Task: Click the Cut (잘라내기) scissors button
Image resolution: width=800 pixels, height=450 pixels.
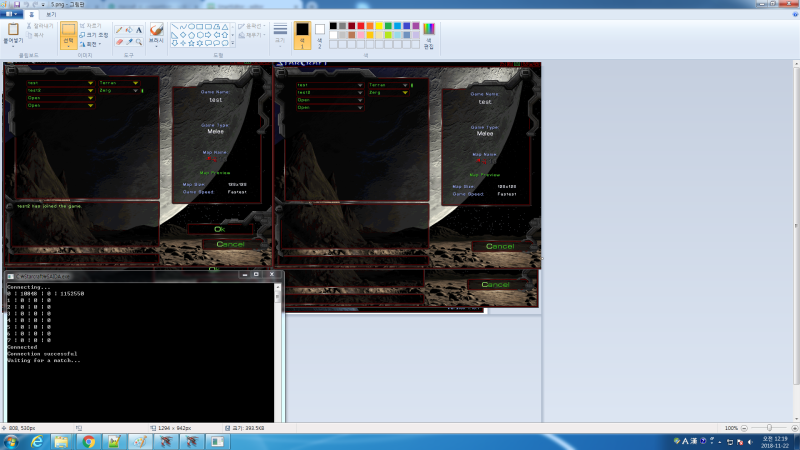Action: [39, 26]
